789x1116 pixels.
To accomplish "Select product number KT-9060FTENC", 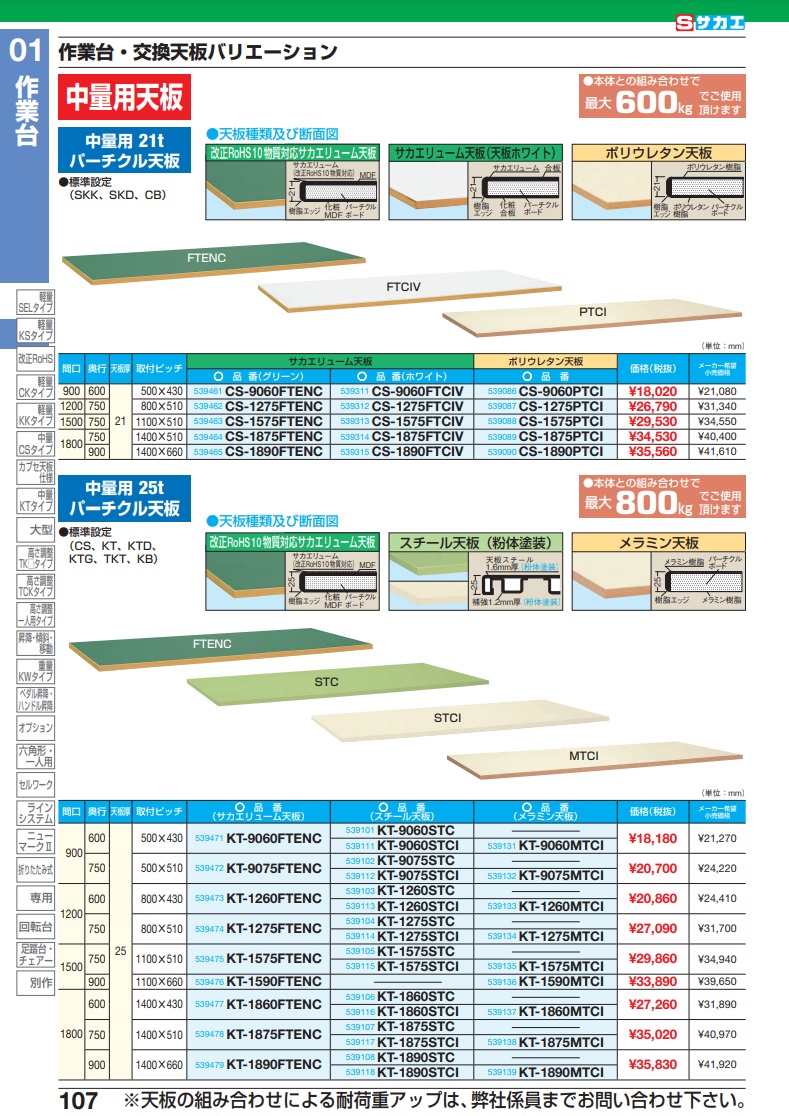I will (274, 838).
